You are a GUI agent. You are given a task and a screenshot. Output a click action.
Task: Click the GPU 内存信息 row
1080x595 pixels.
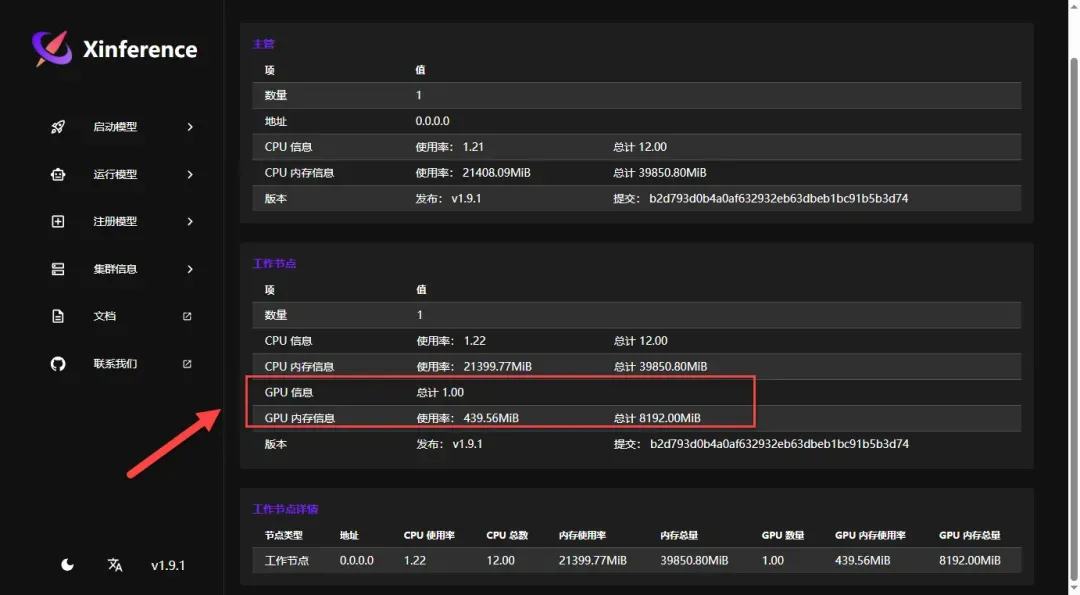tap(636, 418)
